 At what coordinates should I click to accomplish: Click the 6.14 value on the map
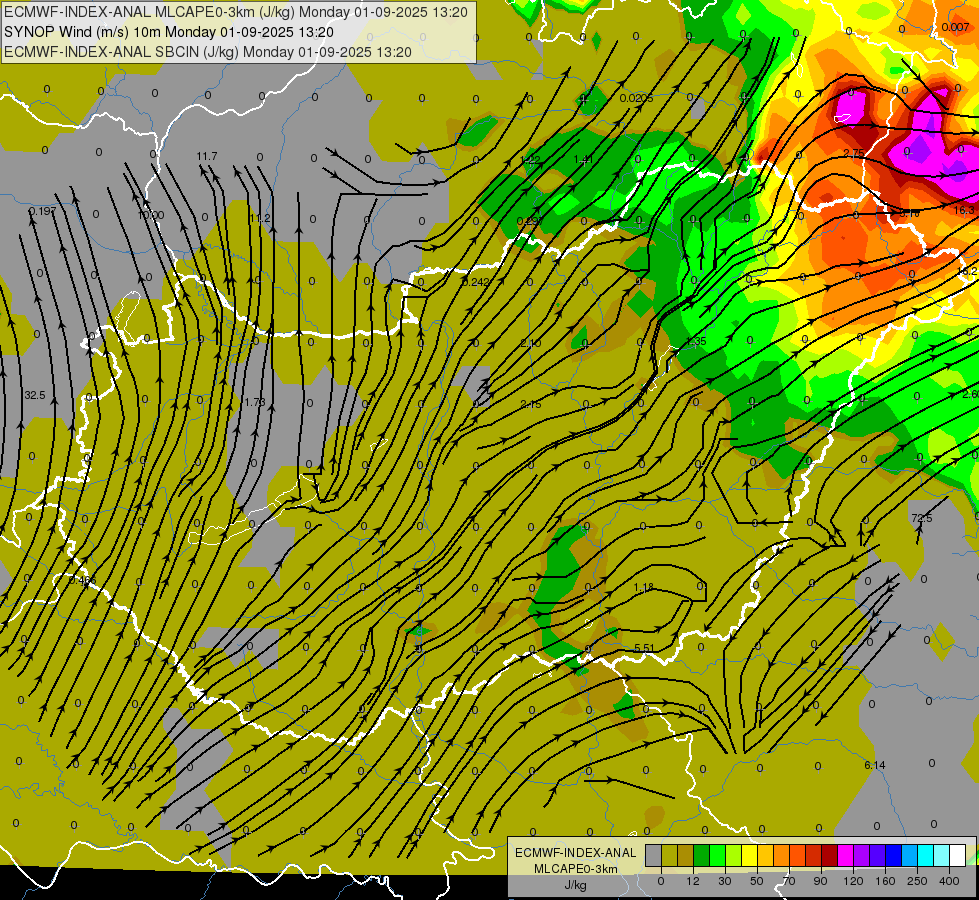[875, 765]
